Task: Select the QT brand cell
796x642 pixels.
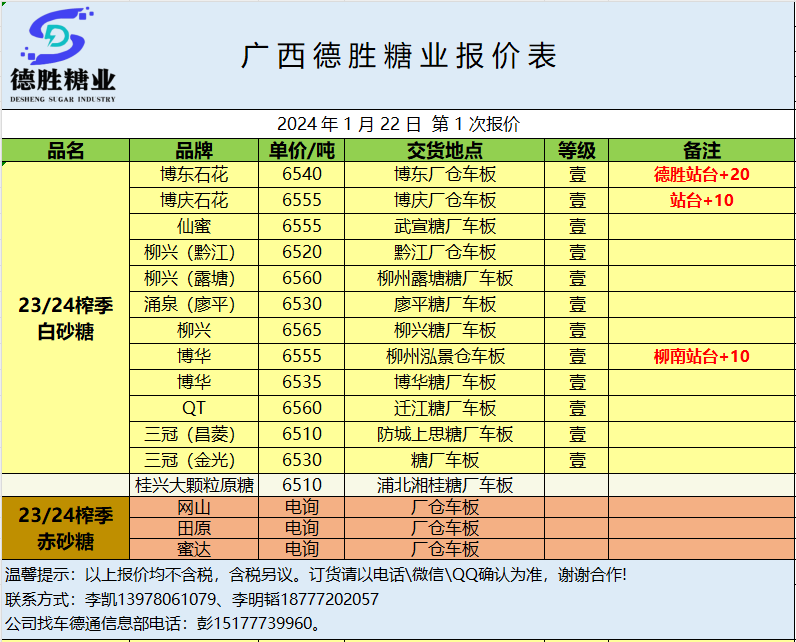Action: tap(194, 408)
